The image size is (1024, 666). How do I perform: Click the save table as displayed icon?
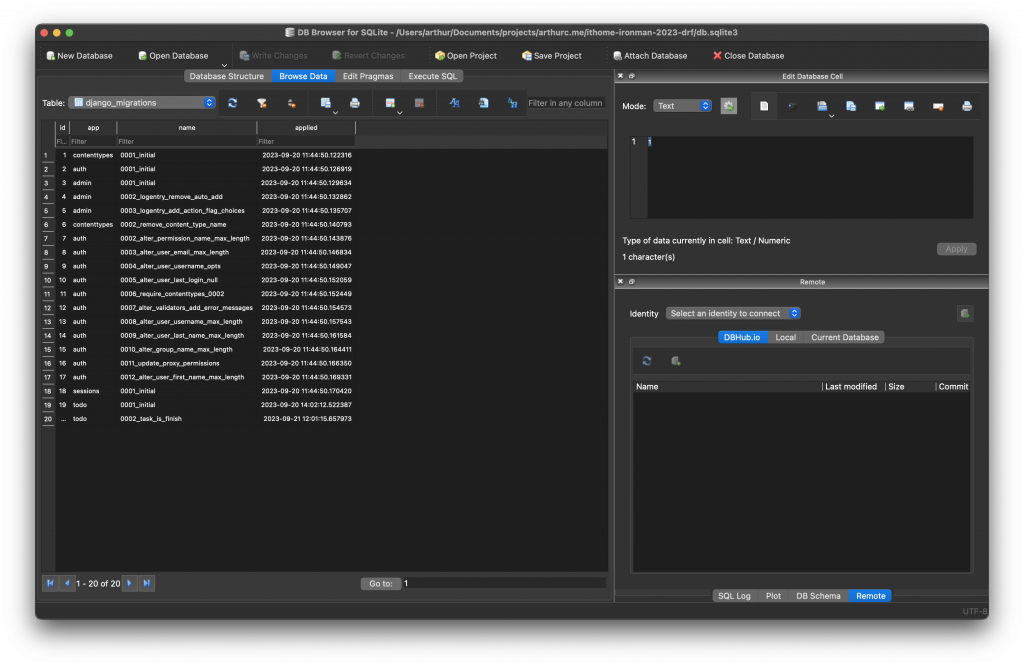325,103
